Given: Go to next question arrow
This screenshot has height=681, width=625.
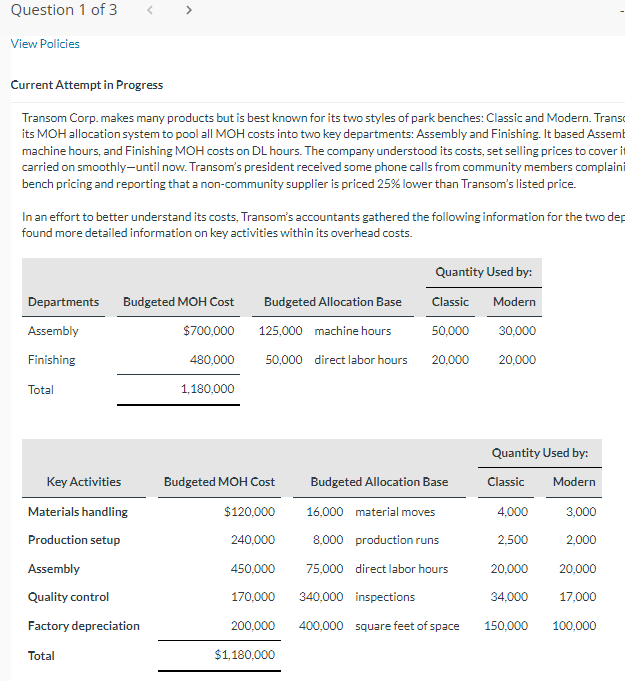Looking at the screenshot, I should (x=188, y=10).
